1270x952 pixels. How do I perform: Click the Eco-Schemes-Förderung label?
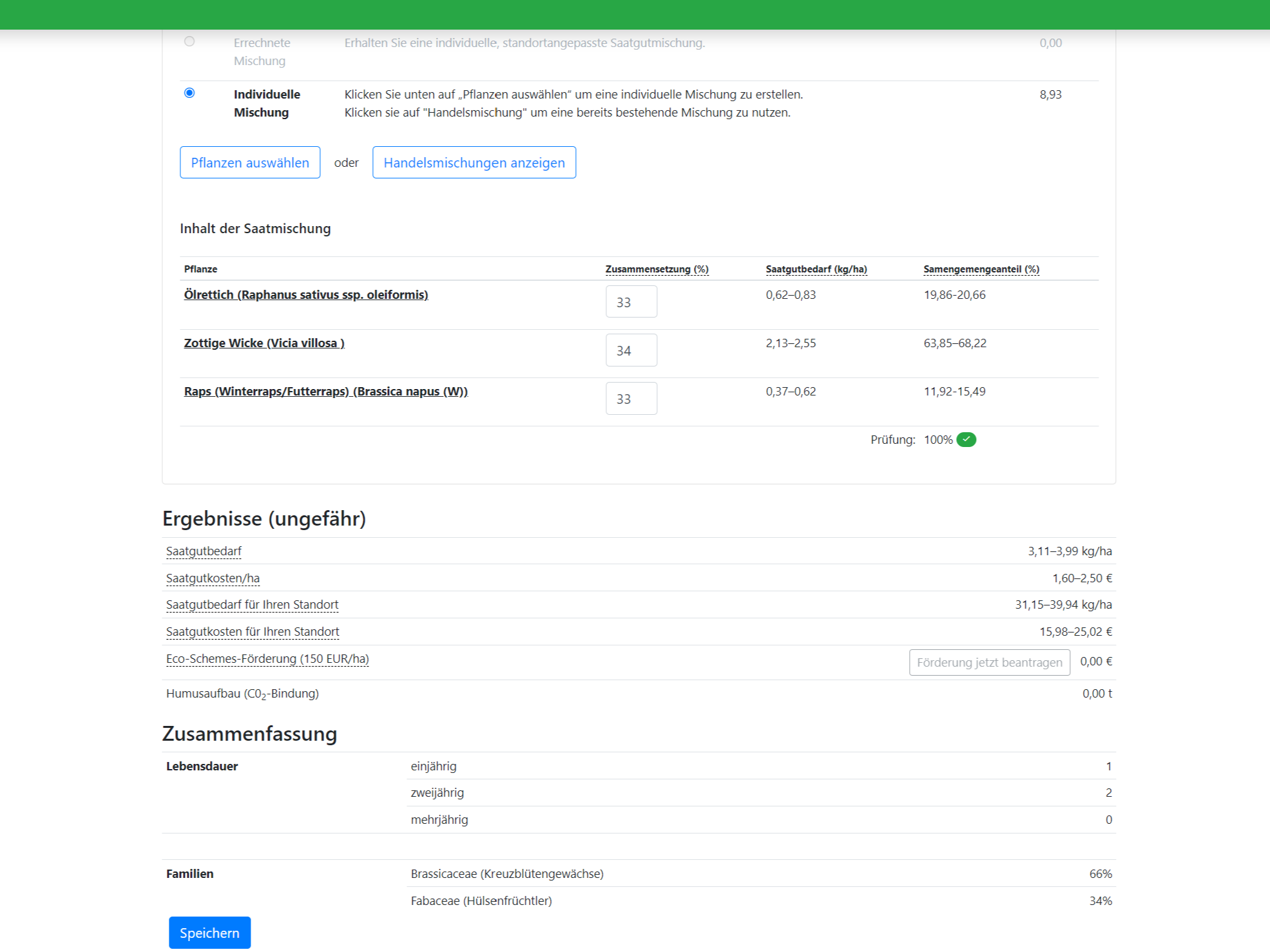coord(267,658)
